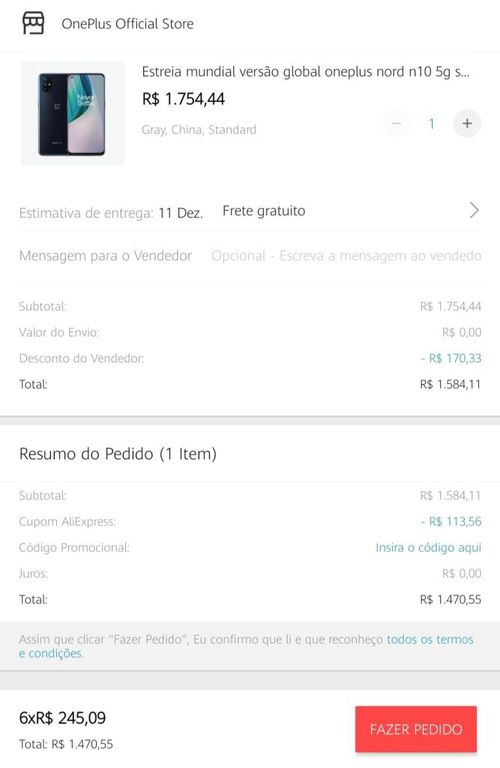Increase quantity with the plus button
The image size is (500, 768).
tap(467, 123)
